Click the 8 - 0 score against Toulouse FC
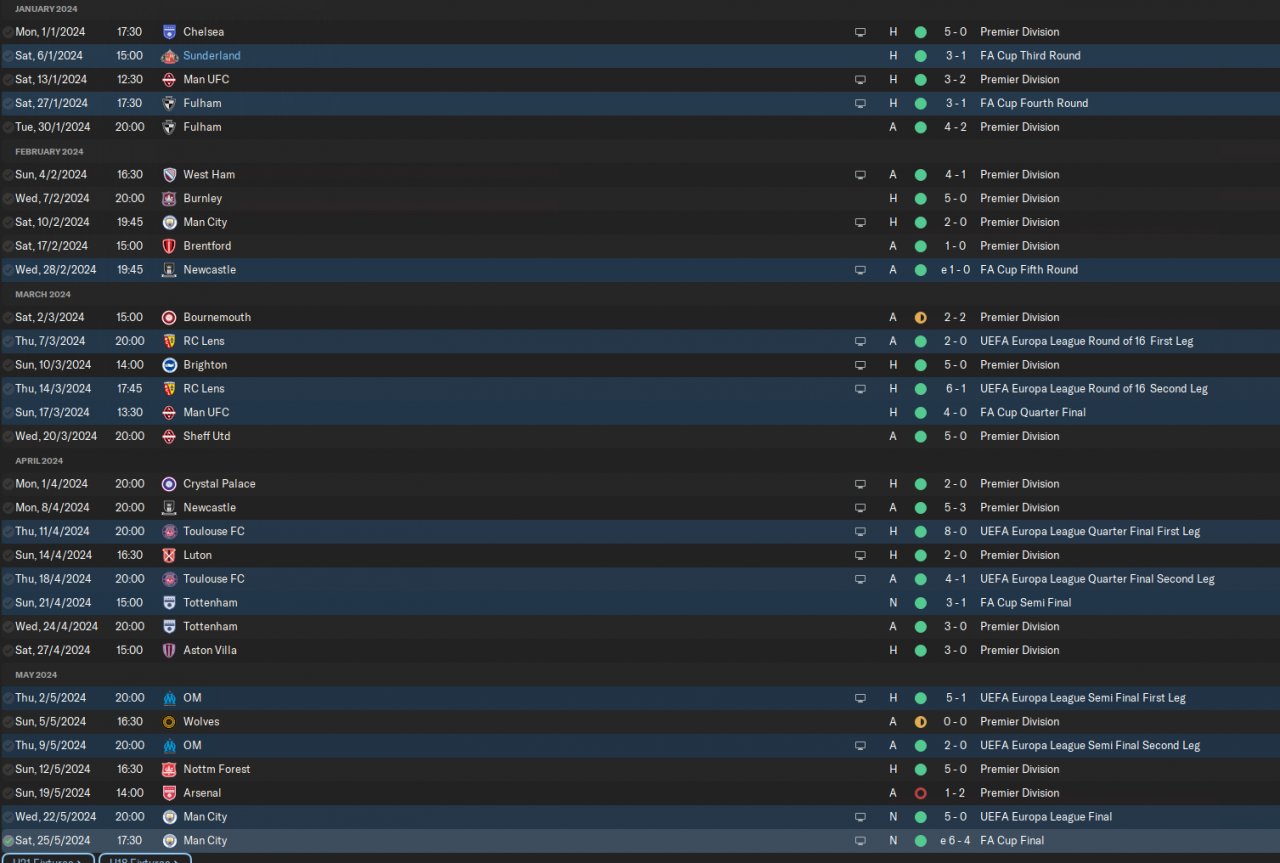 956,532
